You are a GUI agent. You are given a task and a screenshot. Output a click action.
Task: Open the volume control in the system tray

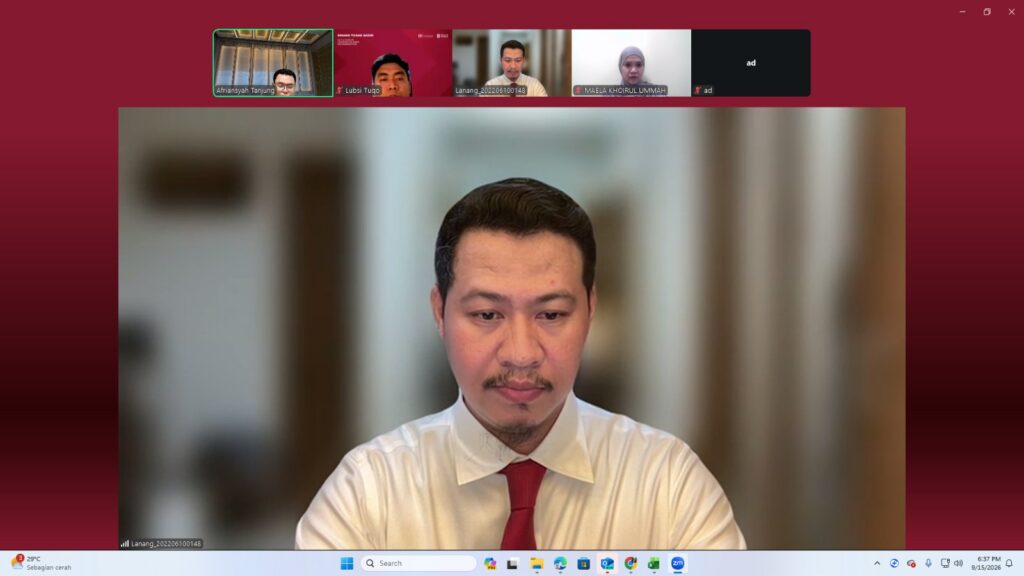958,563
